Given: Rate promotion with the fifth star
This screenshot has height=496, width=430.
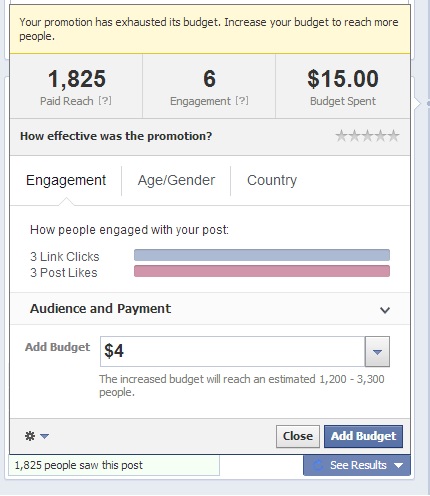Looking at the screenshot, I should tap(393, 136).
